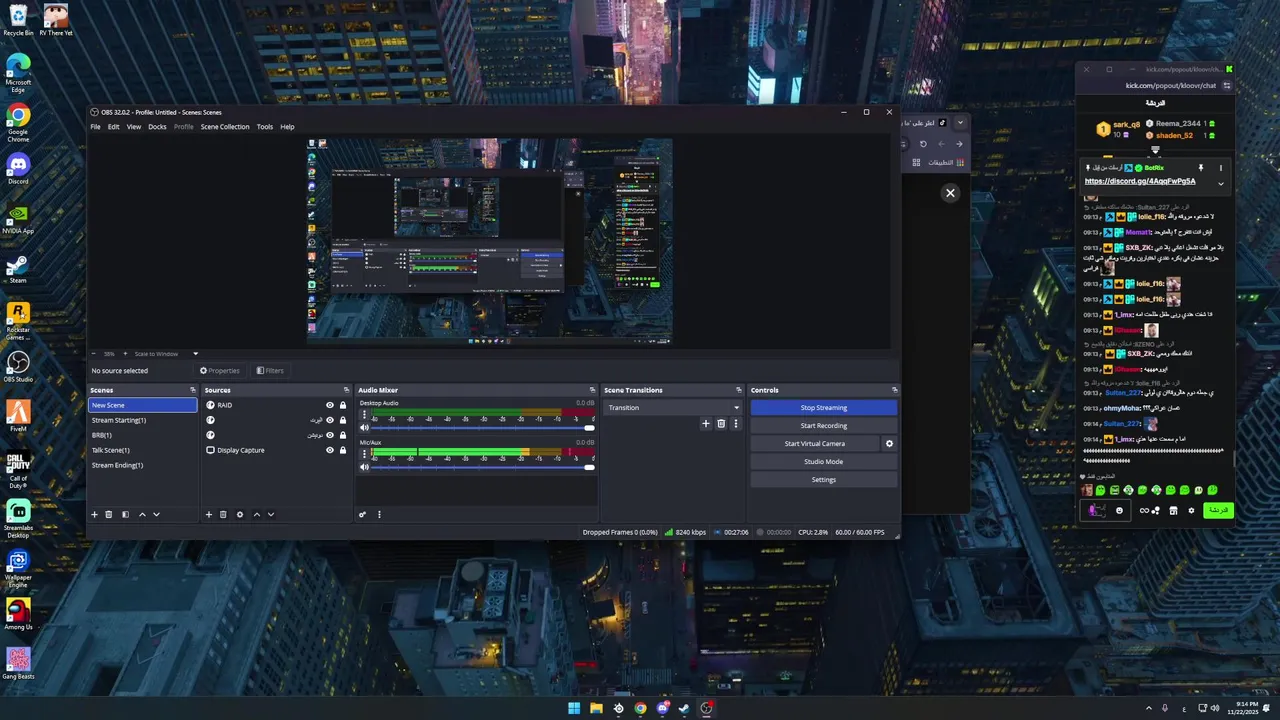Click the OBS preview canvas thumbnail
This screenshot has width=1280, height=720.
(x=489, y=242)
